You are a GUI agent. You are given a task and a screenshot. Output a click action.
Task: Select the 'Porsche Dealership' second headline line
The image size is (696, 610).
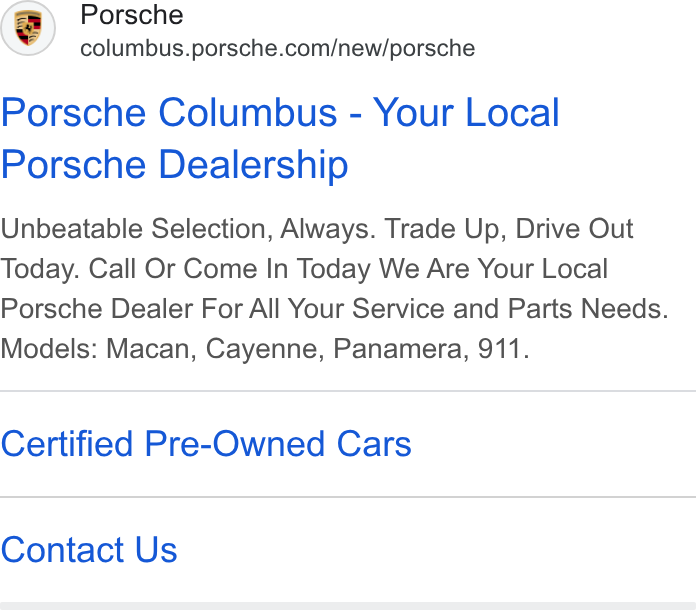click(x=174, y=164)
